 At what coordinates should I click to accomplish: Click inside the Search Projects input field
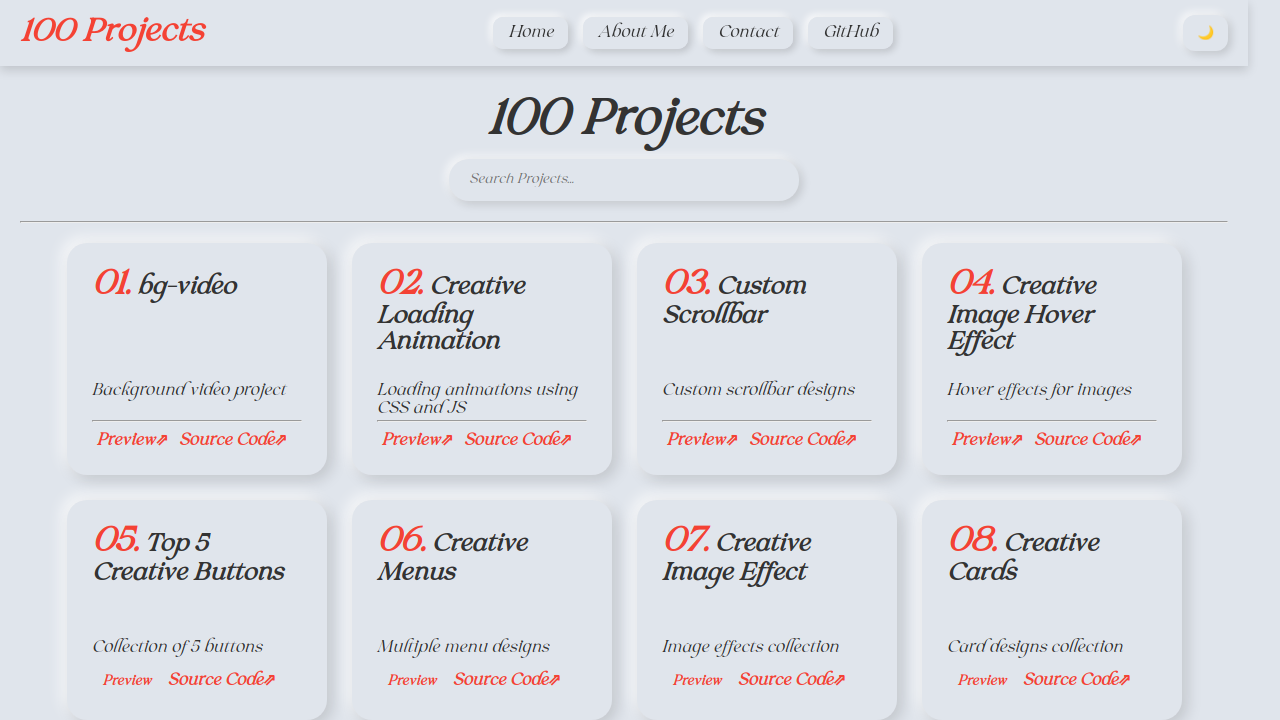point(623,179)
